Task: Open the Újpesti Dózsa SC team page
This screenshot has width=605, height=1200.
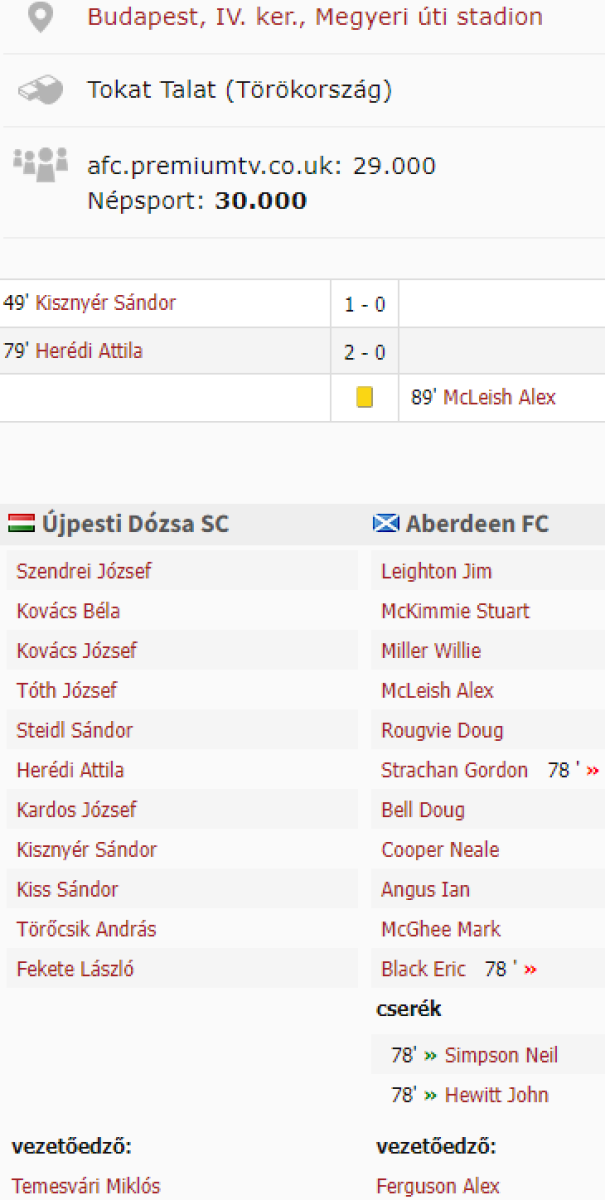Action: click(x=134, y=524)
